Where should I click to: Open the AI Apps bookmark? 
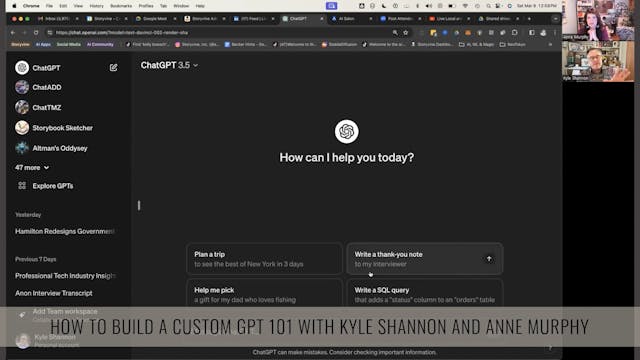point(43,44)
